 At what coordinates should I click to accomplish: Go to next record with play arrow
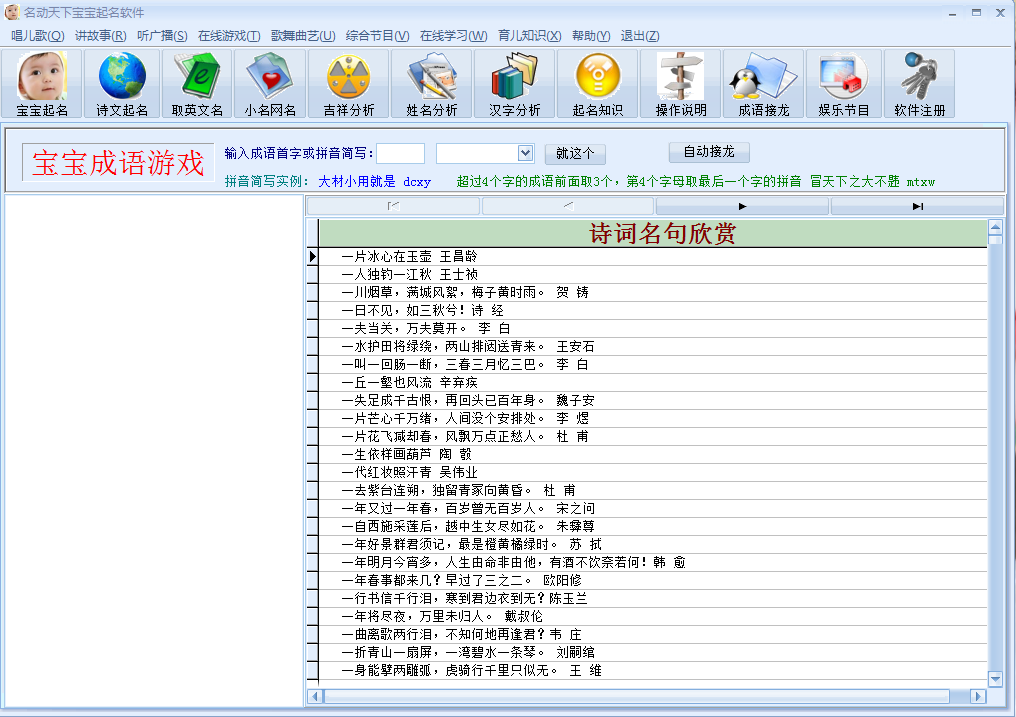click(742, 206)
